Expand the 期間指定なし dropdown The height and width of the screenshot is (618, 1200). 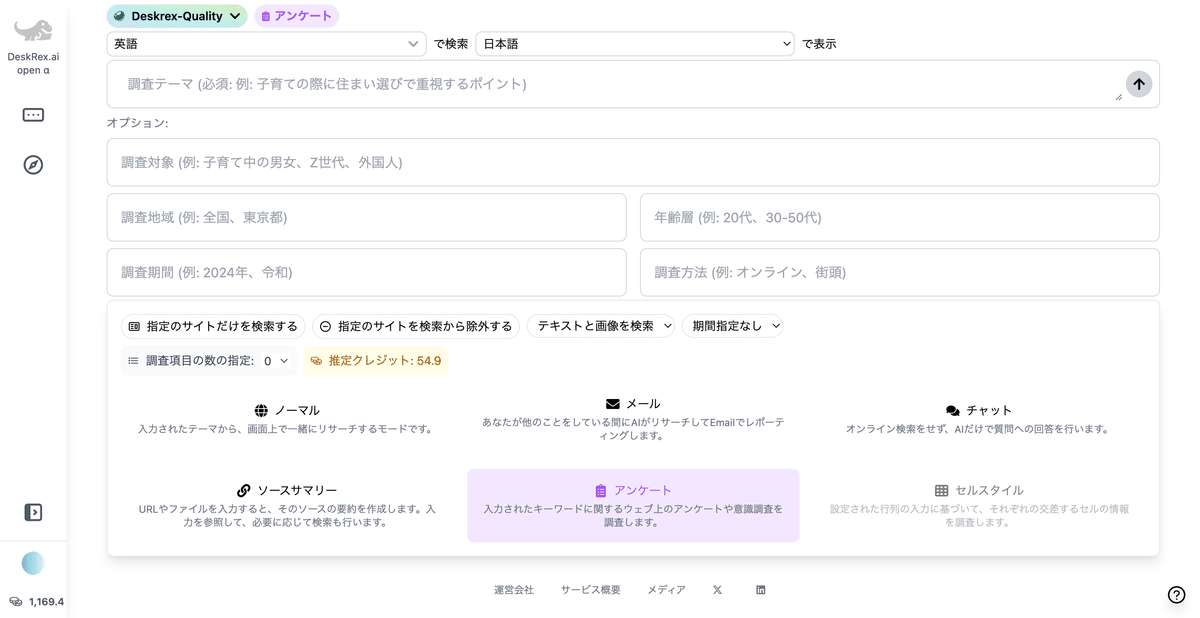[733, 325]
